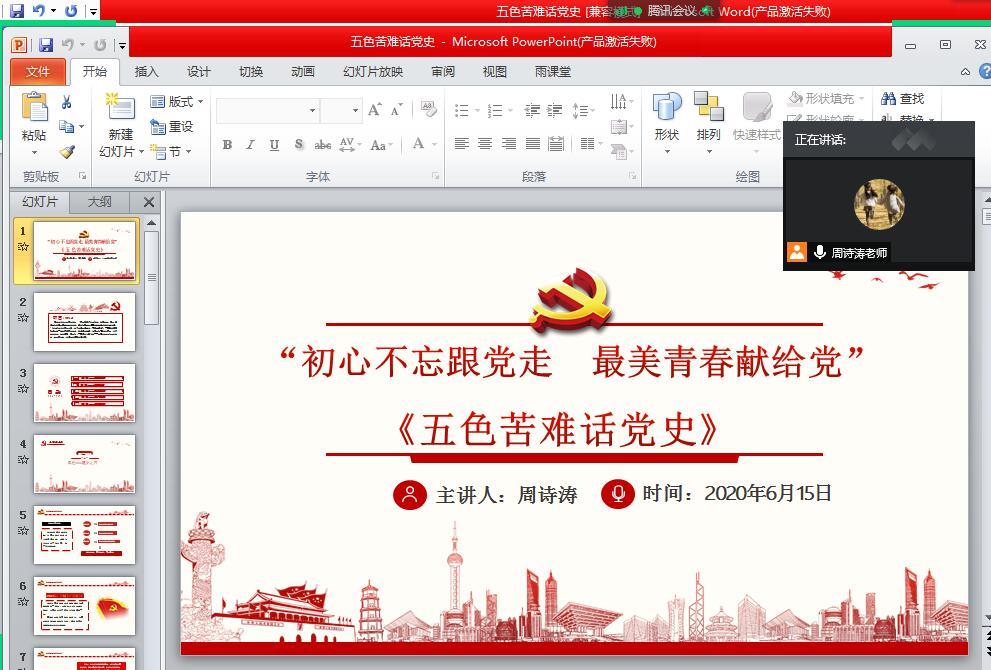Select the Format Painter brush

pos(66,152)
